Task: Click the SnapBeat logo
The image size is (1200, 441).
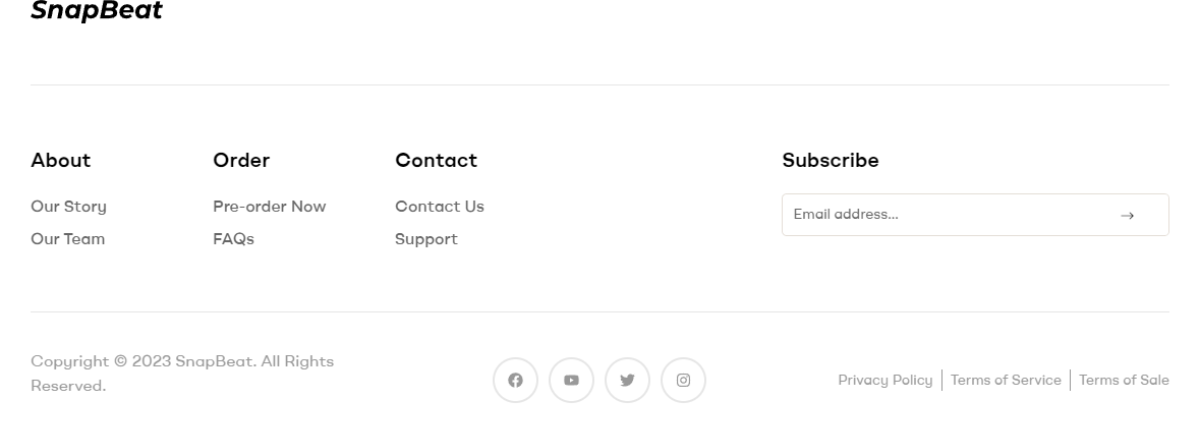Action: coord(97,12)
